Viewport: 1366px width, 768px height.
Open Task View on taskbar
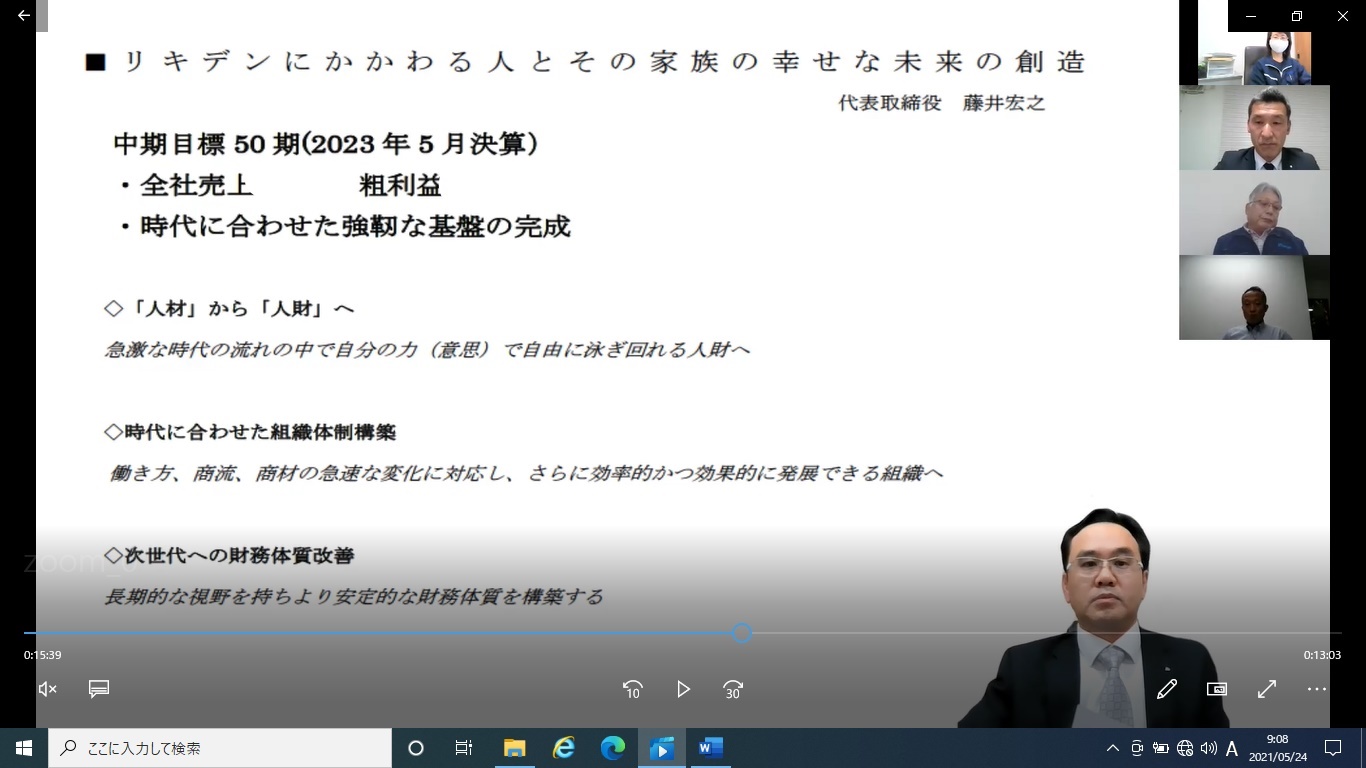464,748
